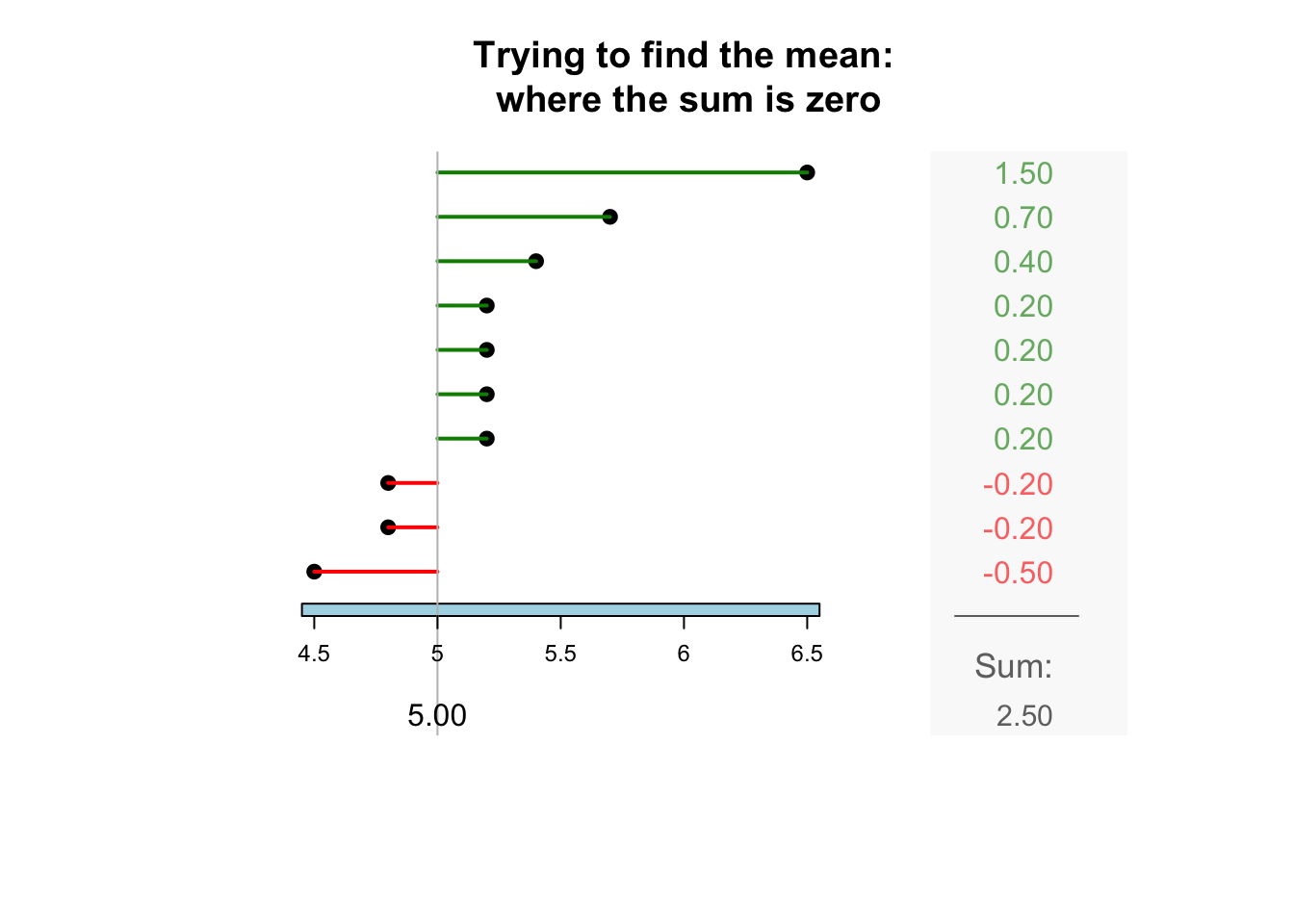The image size is (1294, 924).
Task: Click the green 0.70 deviation value
Action: [x=1022, y=218]
